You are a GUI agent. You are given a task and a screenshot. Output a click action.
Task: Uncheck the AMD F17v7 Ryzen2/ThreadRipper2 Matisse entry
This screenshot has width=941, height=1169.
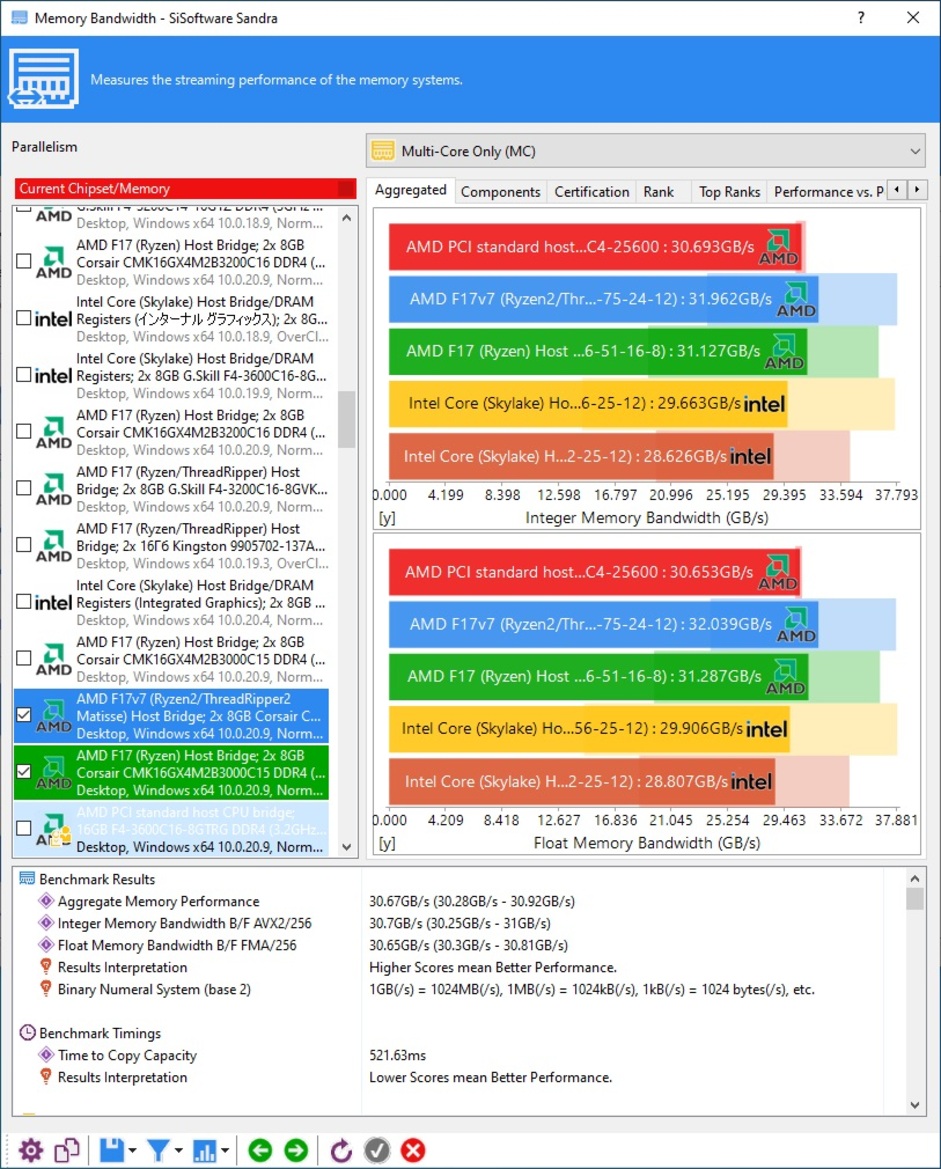[24, 714]
